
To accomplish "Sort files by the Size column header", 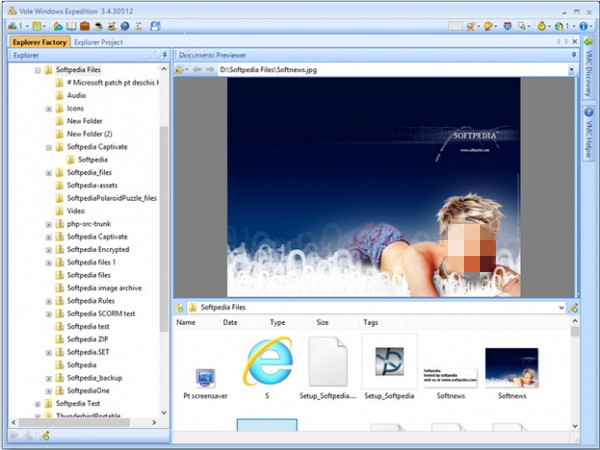I will tap(322, 323).
